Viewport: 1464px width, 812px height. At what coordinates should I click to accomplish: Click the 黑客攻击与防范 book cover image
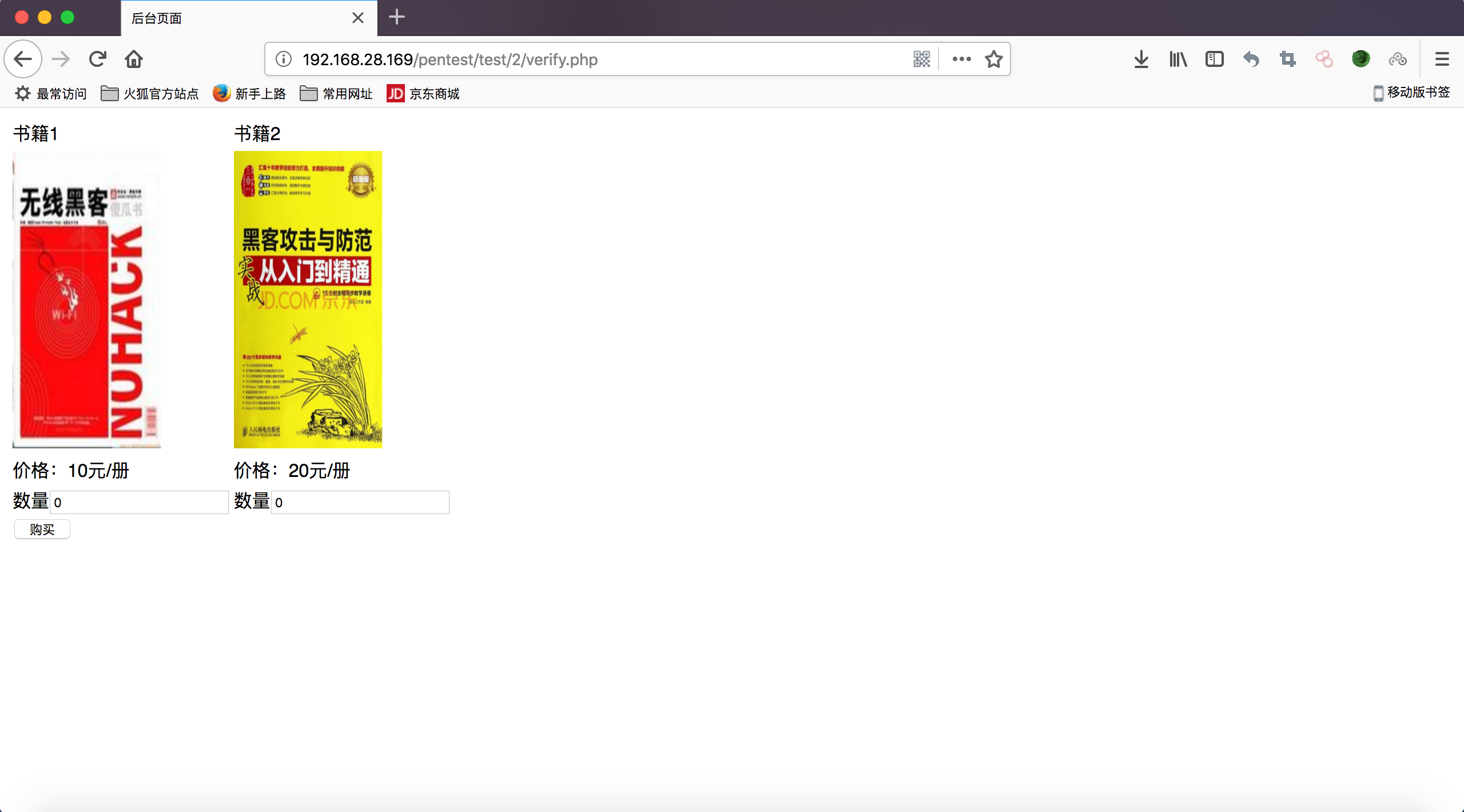pyautogui.click(x=308, y=299)
